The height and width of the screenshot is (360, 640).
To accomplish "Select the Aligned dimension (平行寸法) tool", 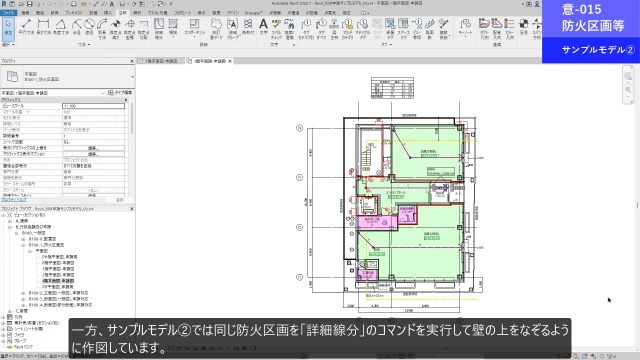I will [26, 27].
